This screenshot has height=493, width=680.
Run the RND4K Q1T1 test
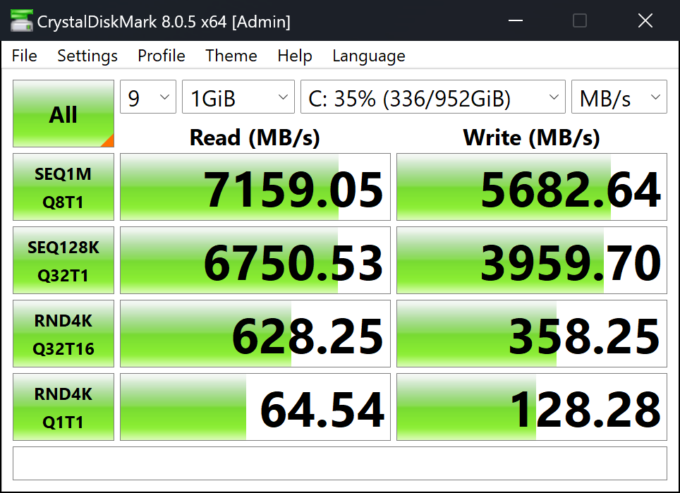[x=63, y=407]
